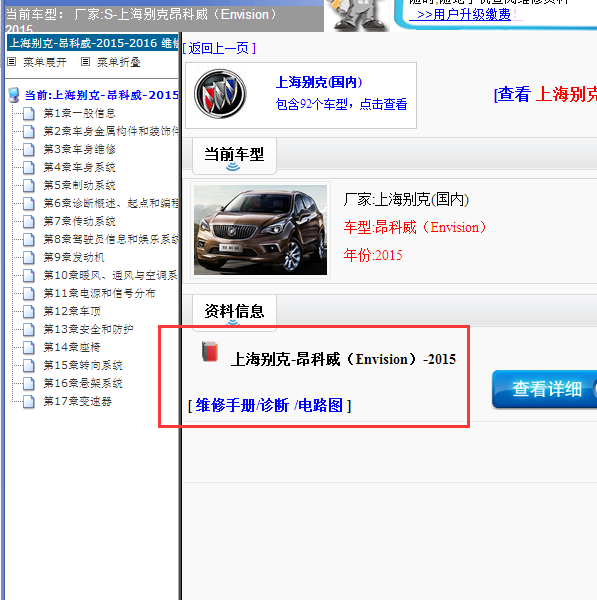Click the page icon beside 第16章悬架系统
The width and height of the screenshot is (597, 600).
[29, 383]
